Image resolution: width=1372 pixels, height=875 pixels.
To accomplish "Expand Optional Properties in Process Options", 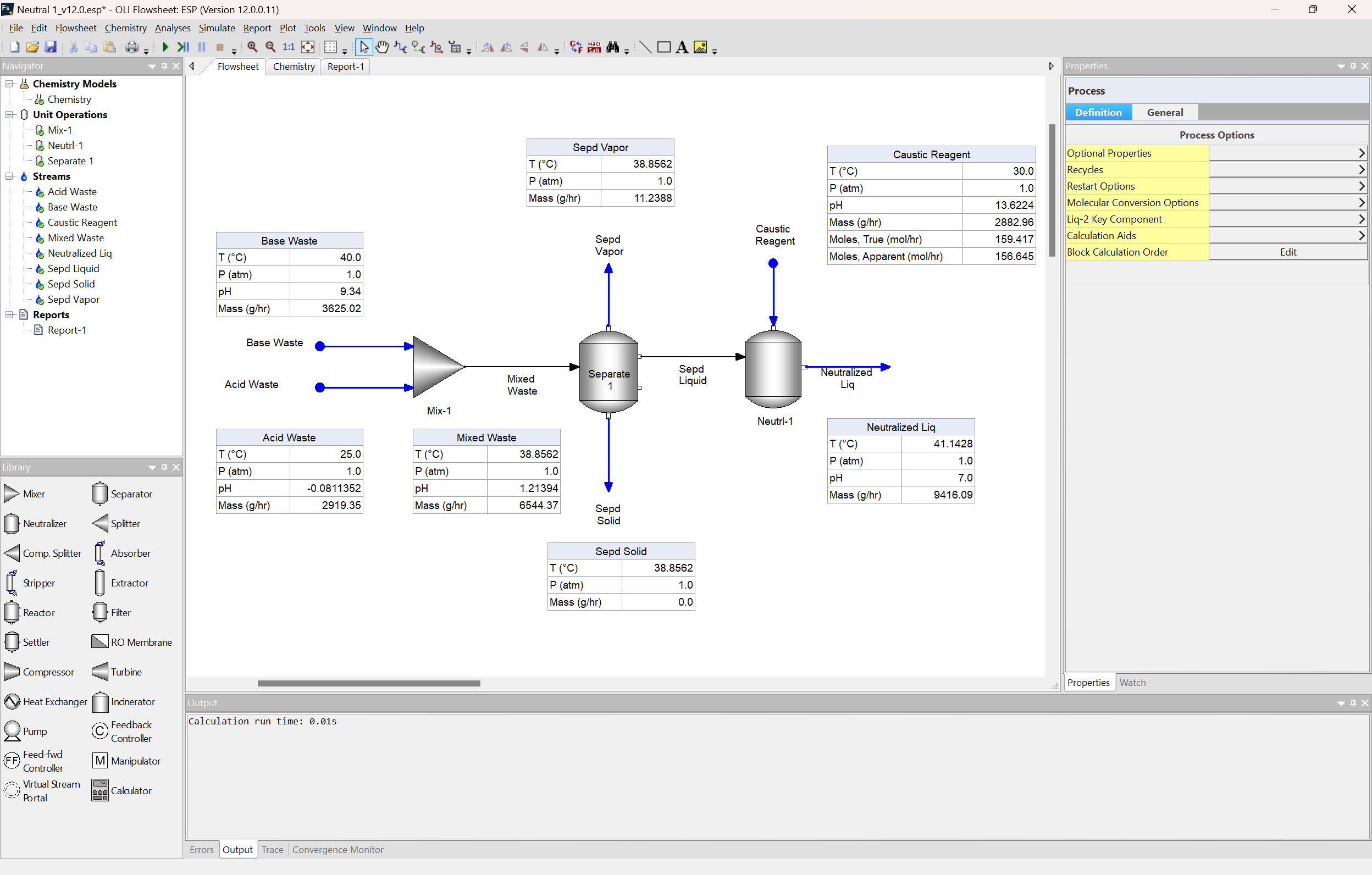I will (1362, 153).
